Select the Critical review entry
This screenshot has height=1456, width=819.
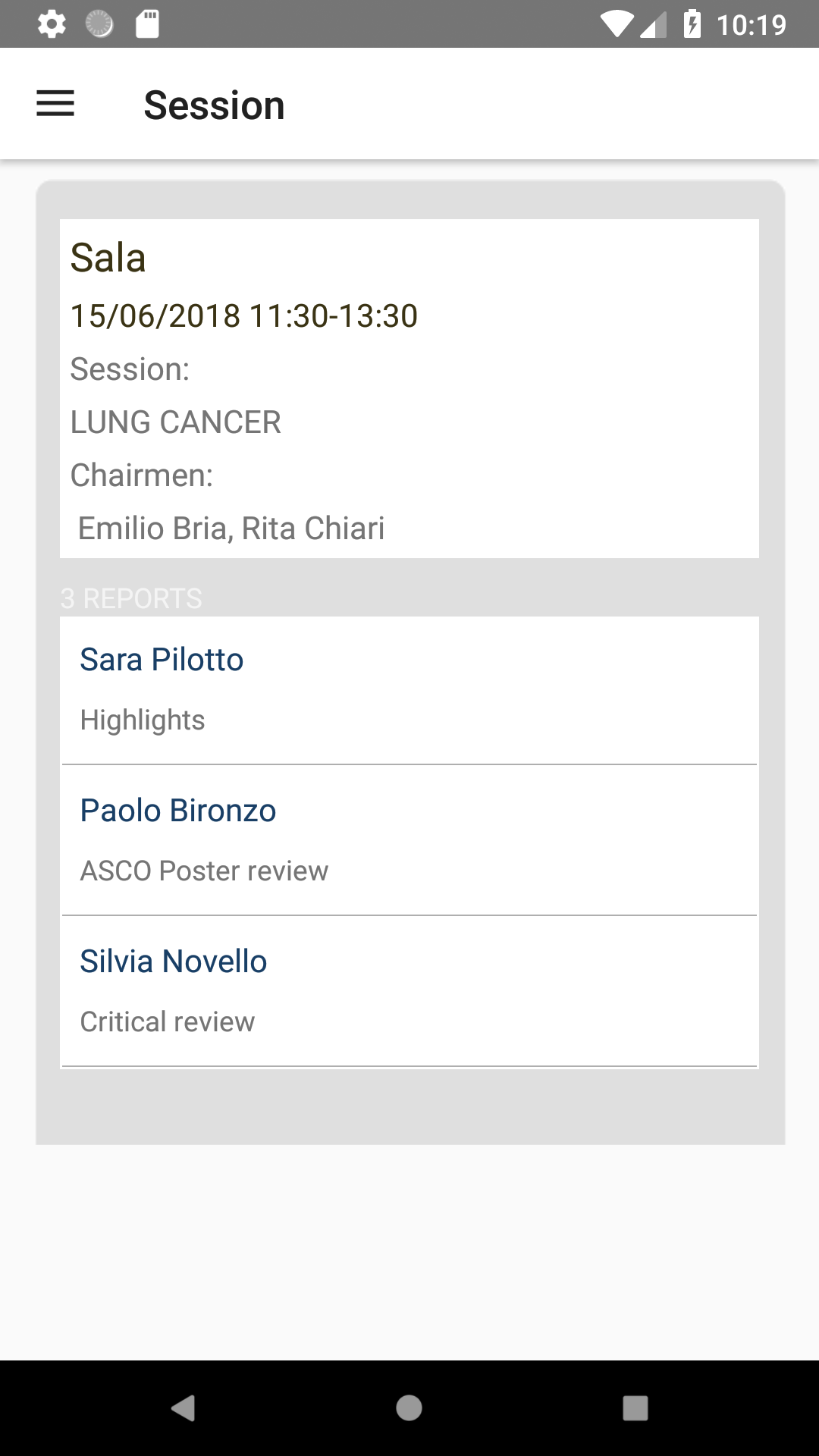click(x=168, y=1021)
